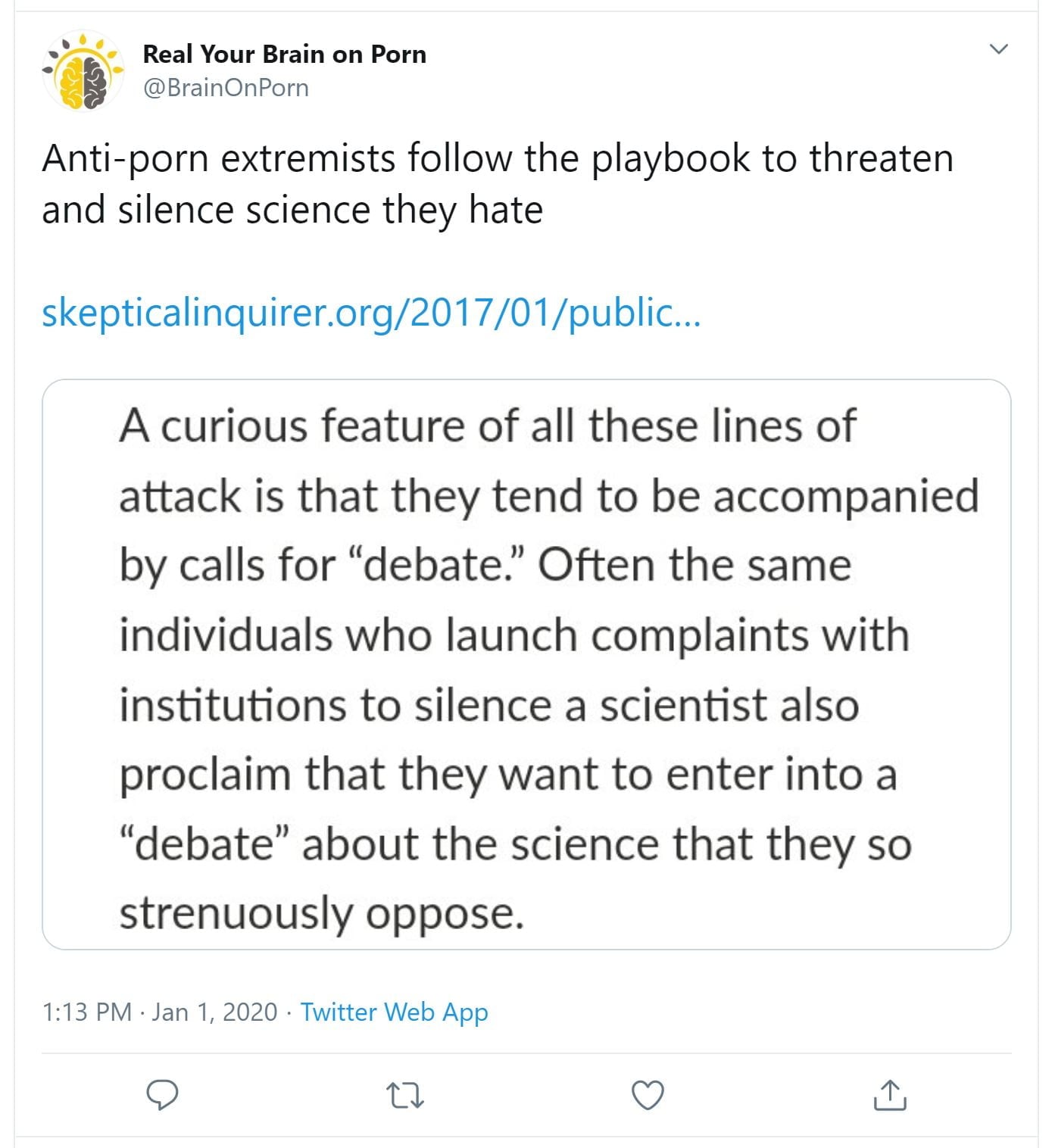Like the tweet with the heart icon
1055x1148 pixels.
click(x=648, y=1095)
